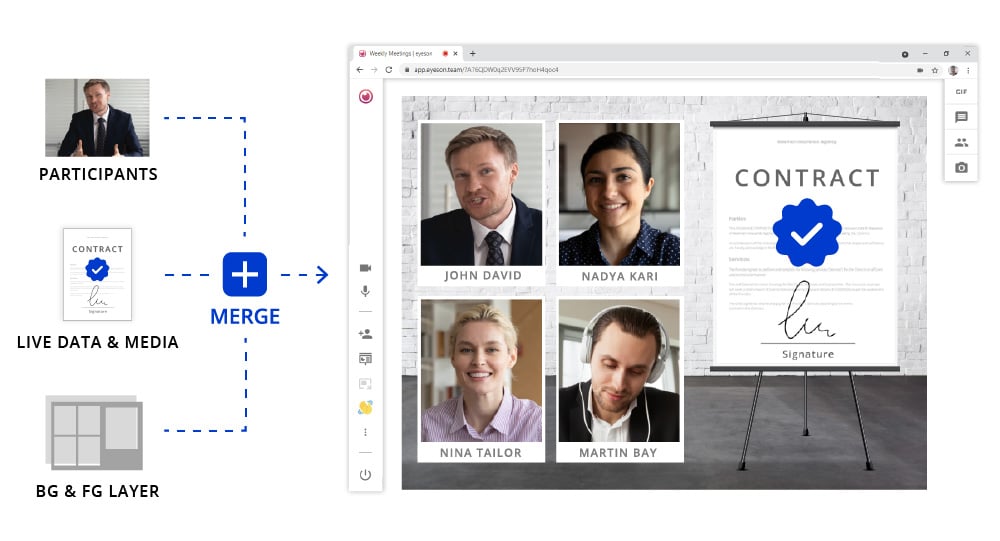Bookmark the page with star icon

click(x=935, y=70)
